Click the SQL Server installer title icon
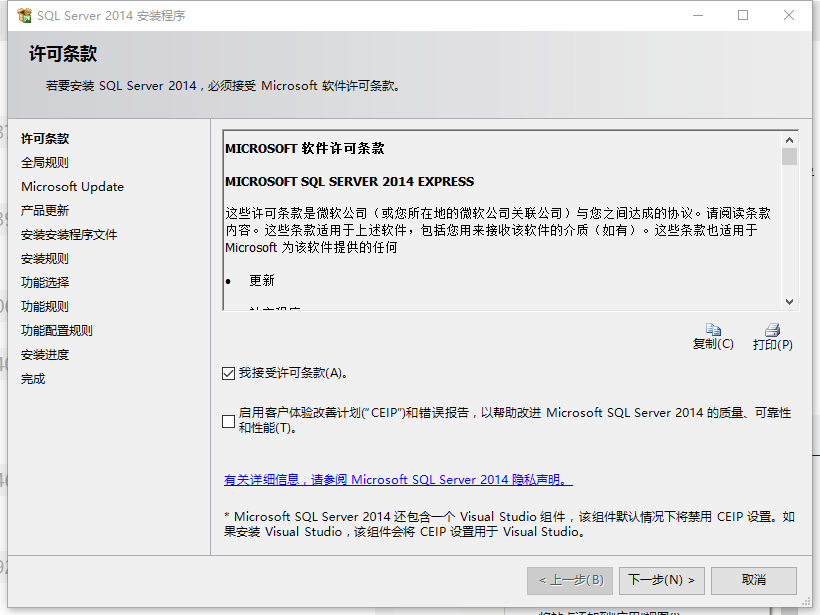This screenshot has height=615, width=820. [24, 16]
